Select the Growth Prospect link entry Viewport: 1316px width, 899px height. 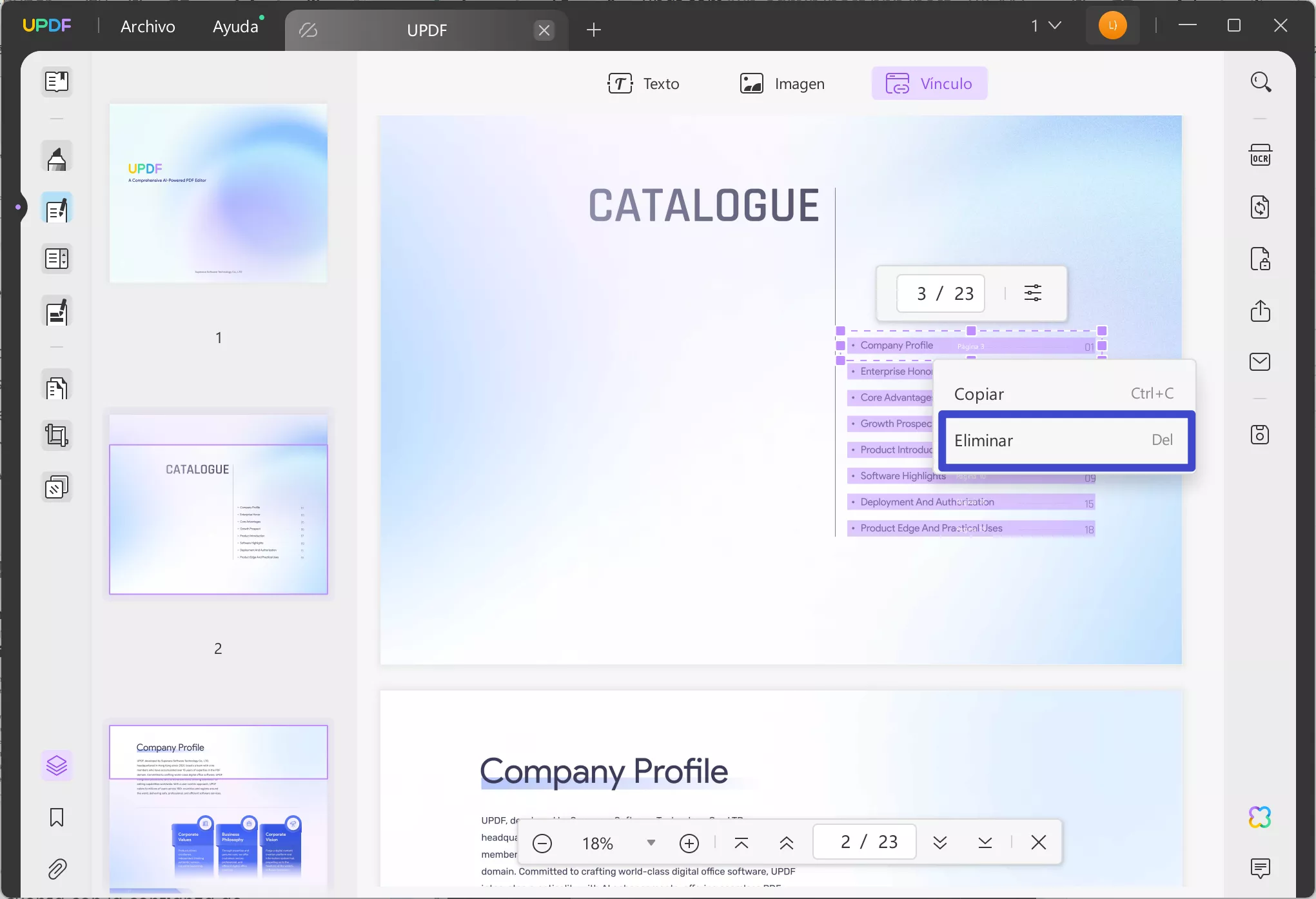(890, 424)
